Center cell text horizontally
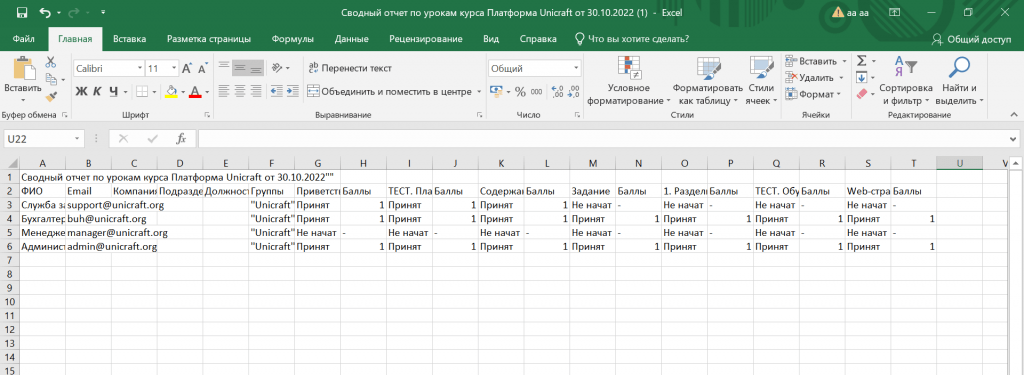Viewport: 1024px width, 375px height. (240, 91)
